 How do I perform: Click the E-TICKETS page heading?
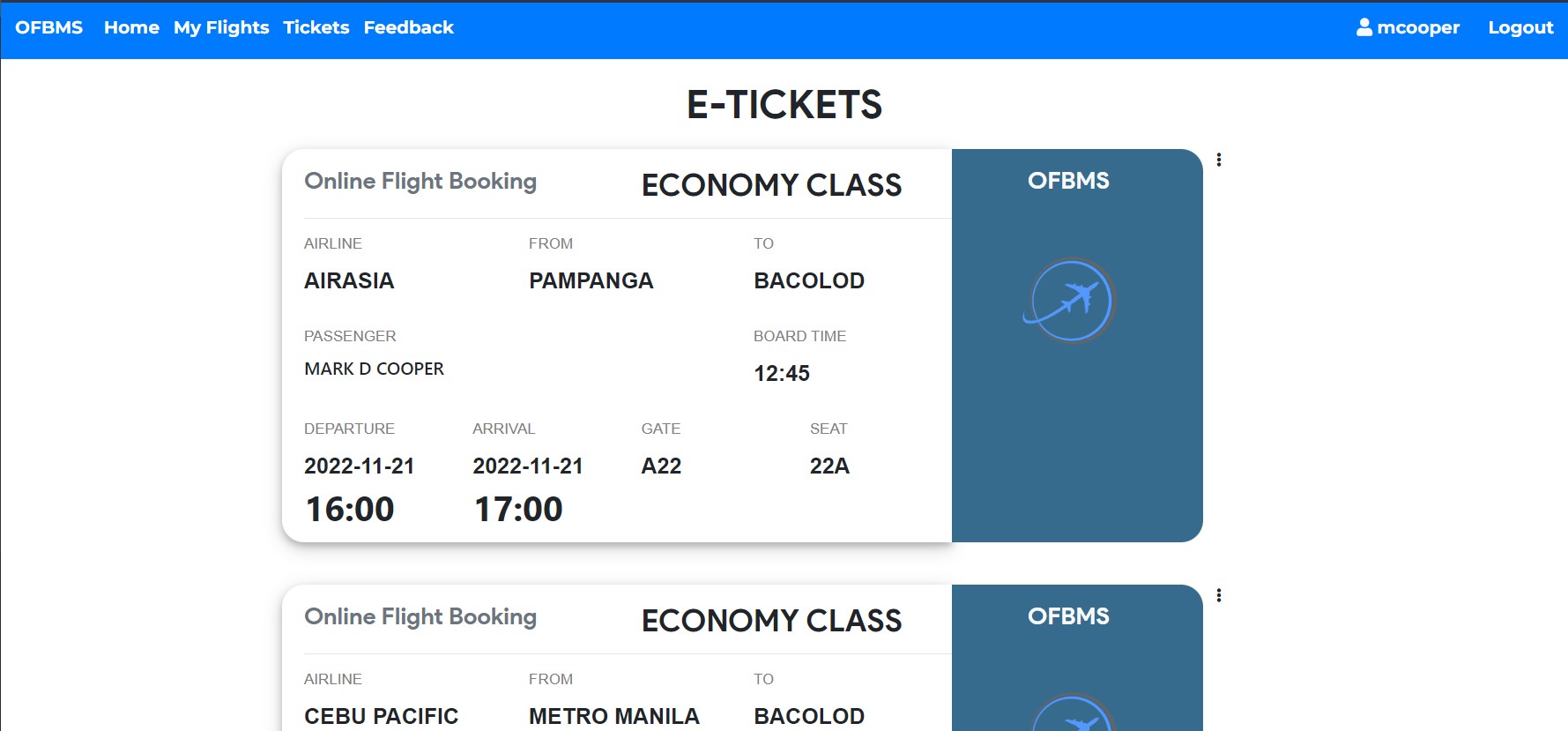click(x=784, y=105)
